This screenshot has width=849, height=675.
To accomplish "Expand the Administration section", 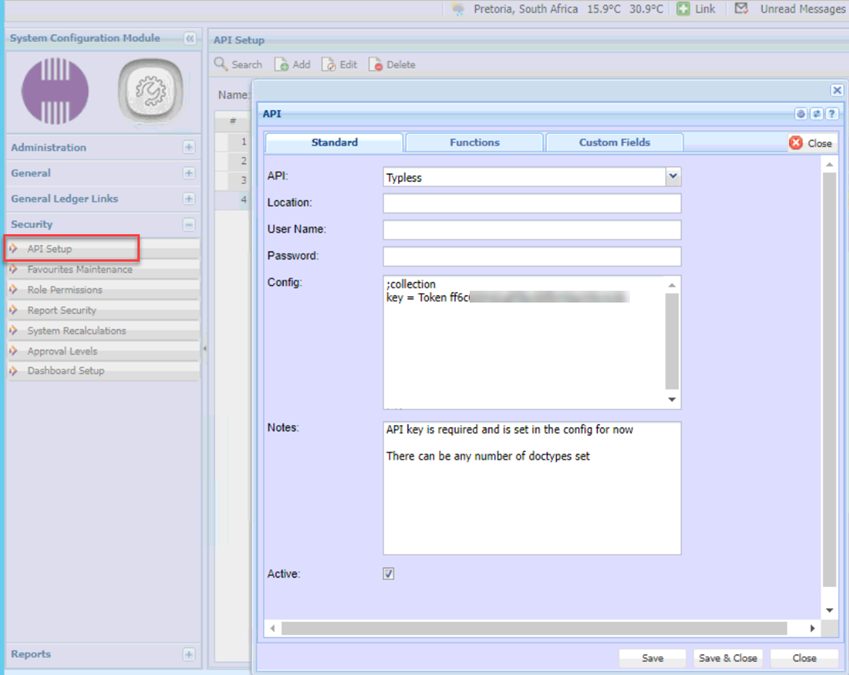I will pos(189,148).
